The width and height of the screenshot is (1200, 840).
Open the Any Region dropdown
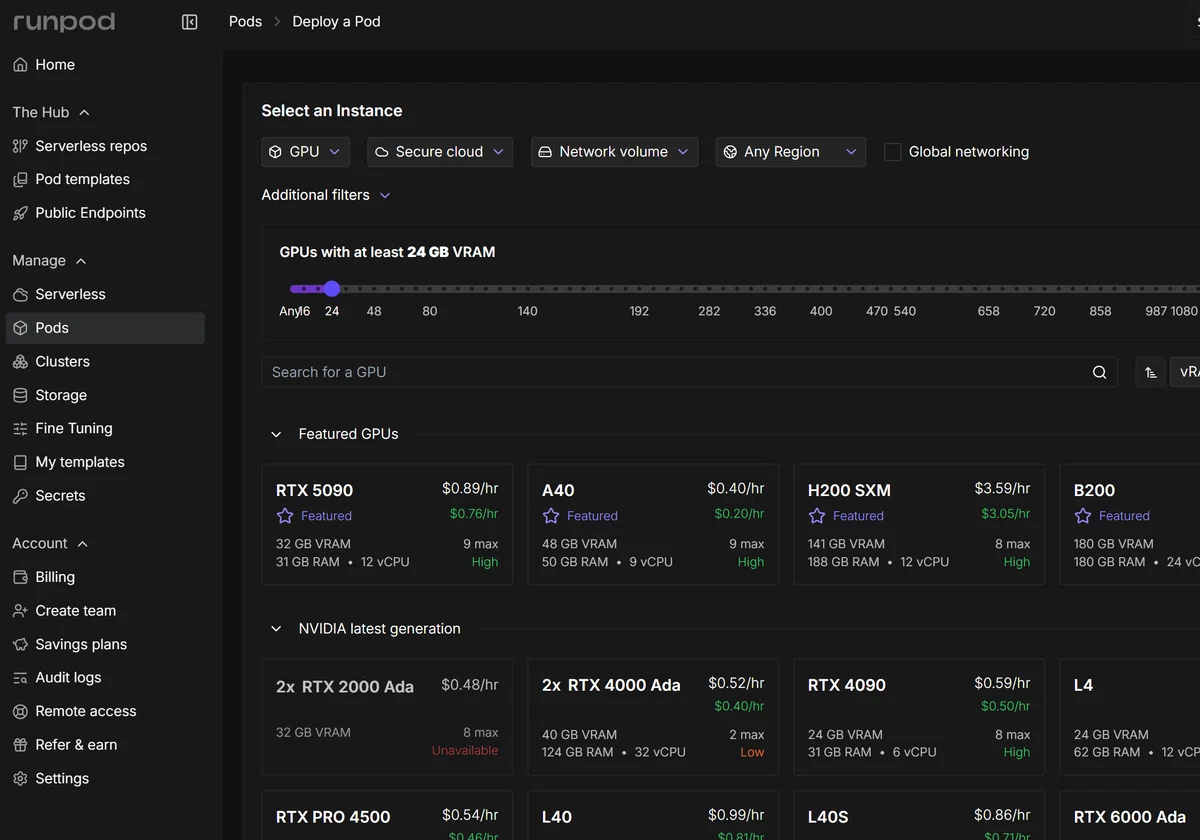pyautogui.click(x=791, y=152)
